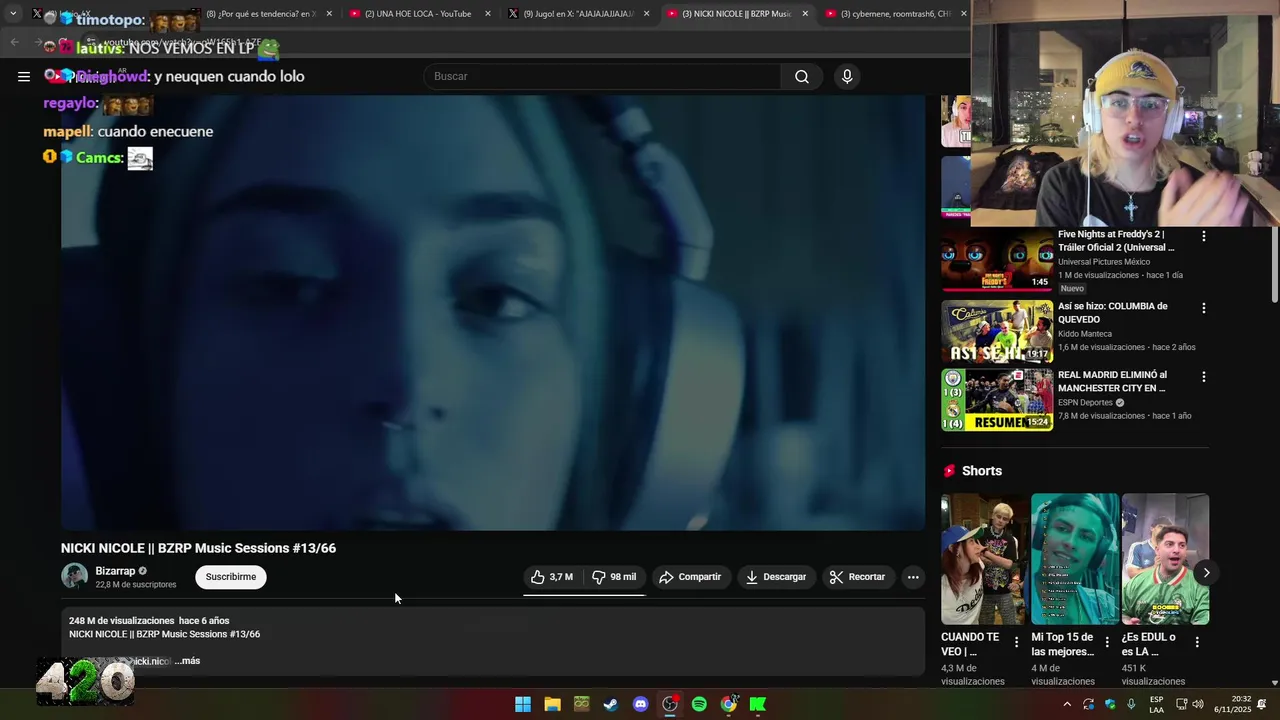Open options for ¿Es EDUL o es LA short
Image resolution: width=1280 pixels, height=720 pixels.
point(1197,642)
